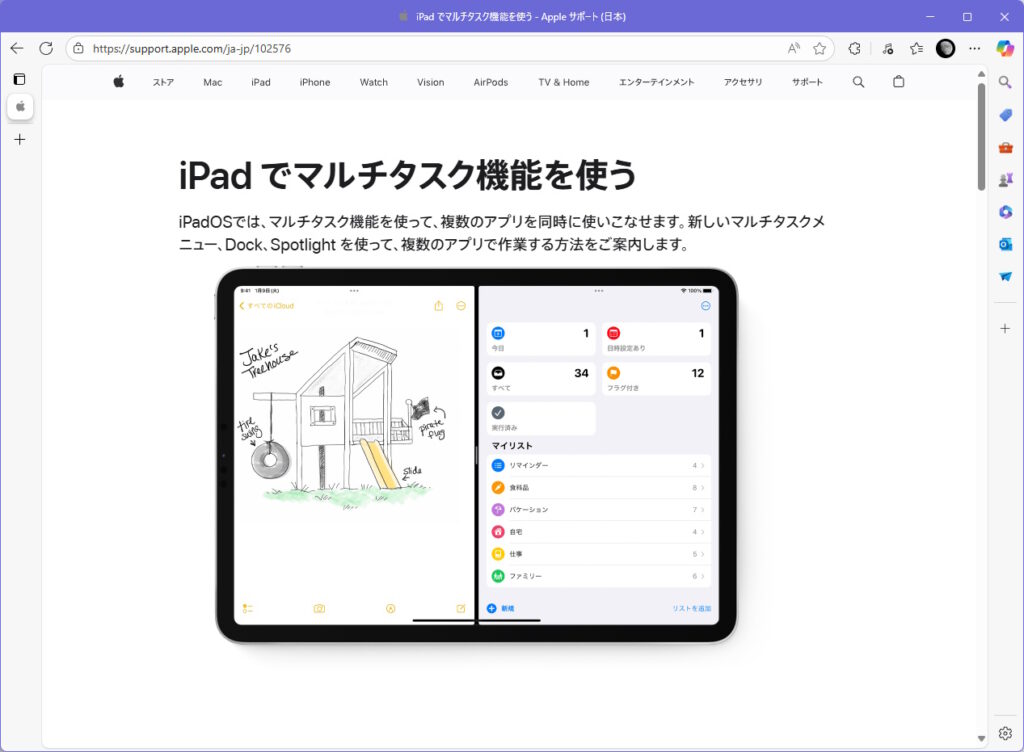Screen dimensions: 1024x752
Task: Open Read aloud from address bar
Action: click(793, 48)
